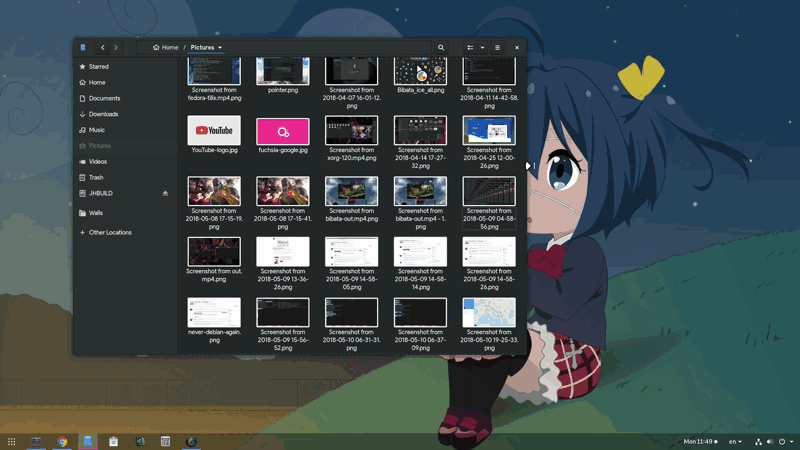Open Trash from the sidebar
This screenshot has height=450, width=800.
tap(96, 177)
